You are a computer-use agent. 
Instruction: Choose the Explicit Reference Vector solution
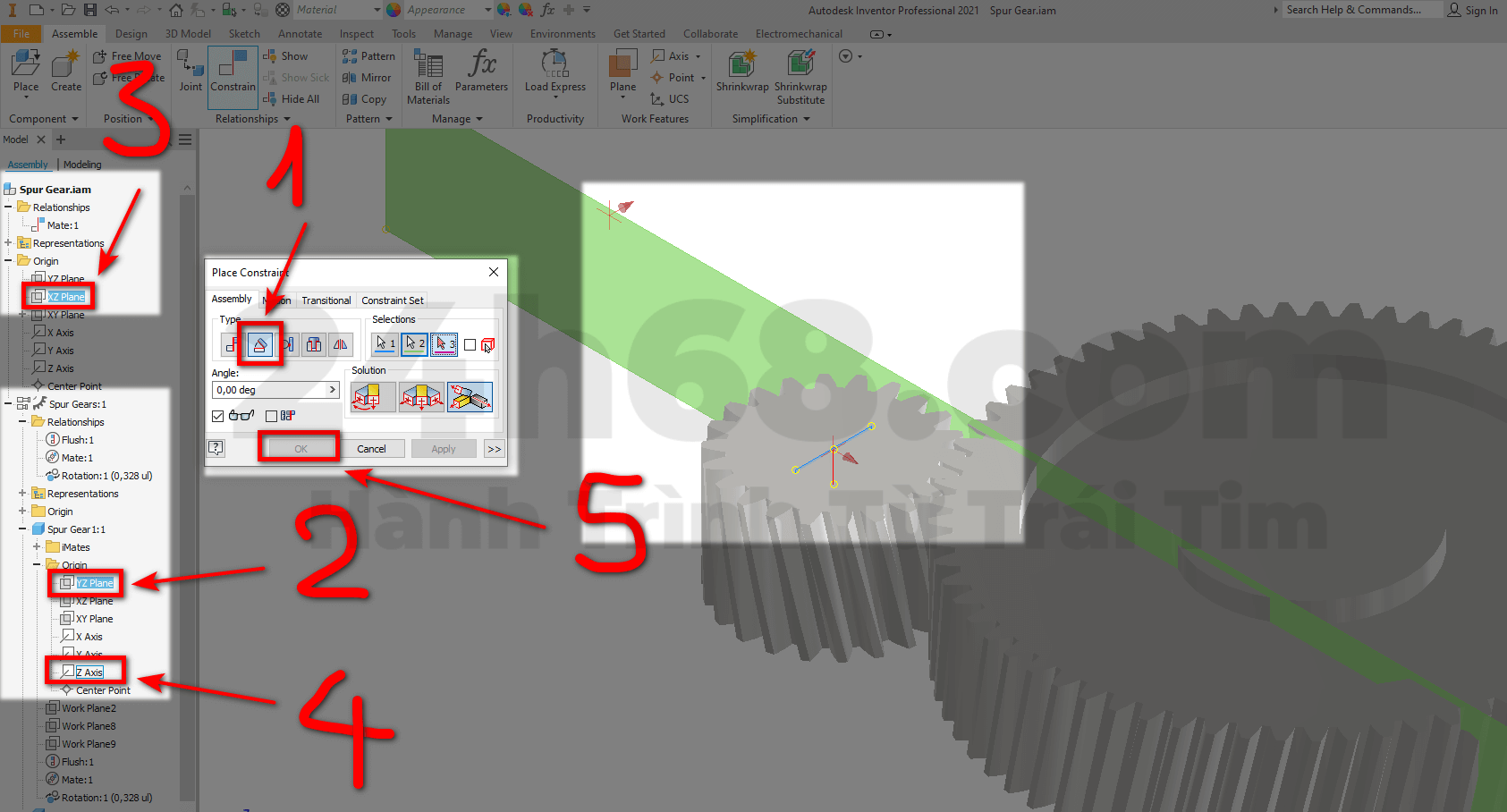[x=470, y=396]
